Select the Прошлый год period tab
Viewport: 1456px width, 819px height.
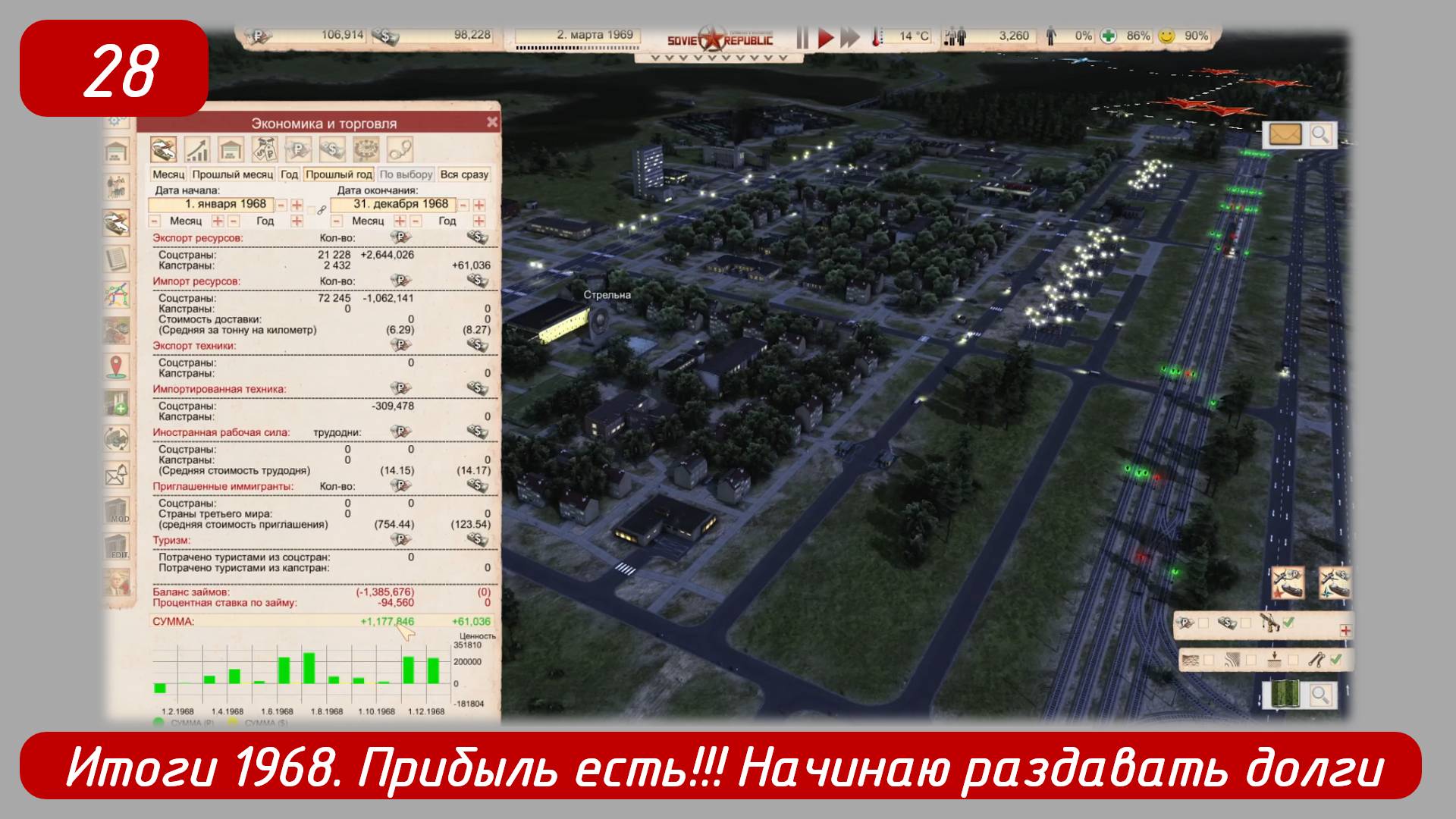point(339,174)
